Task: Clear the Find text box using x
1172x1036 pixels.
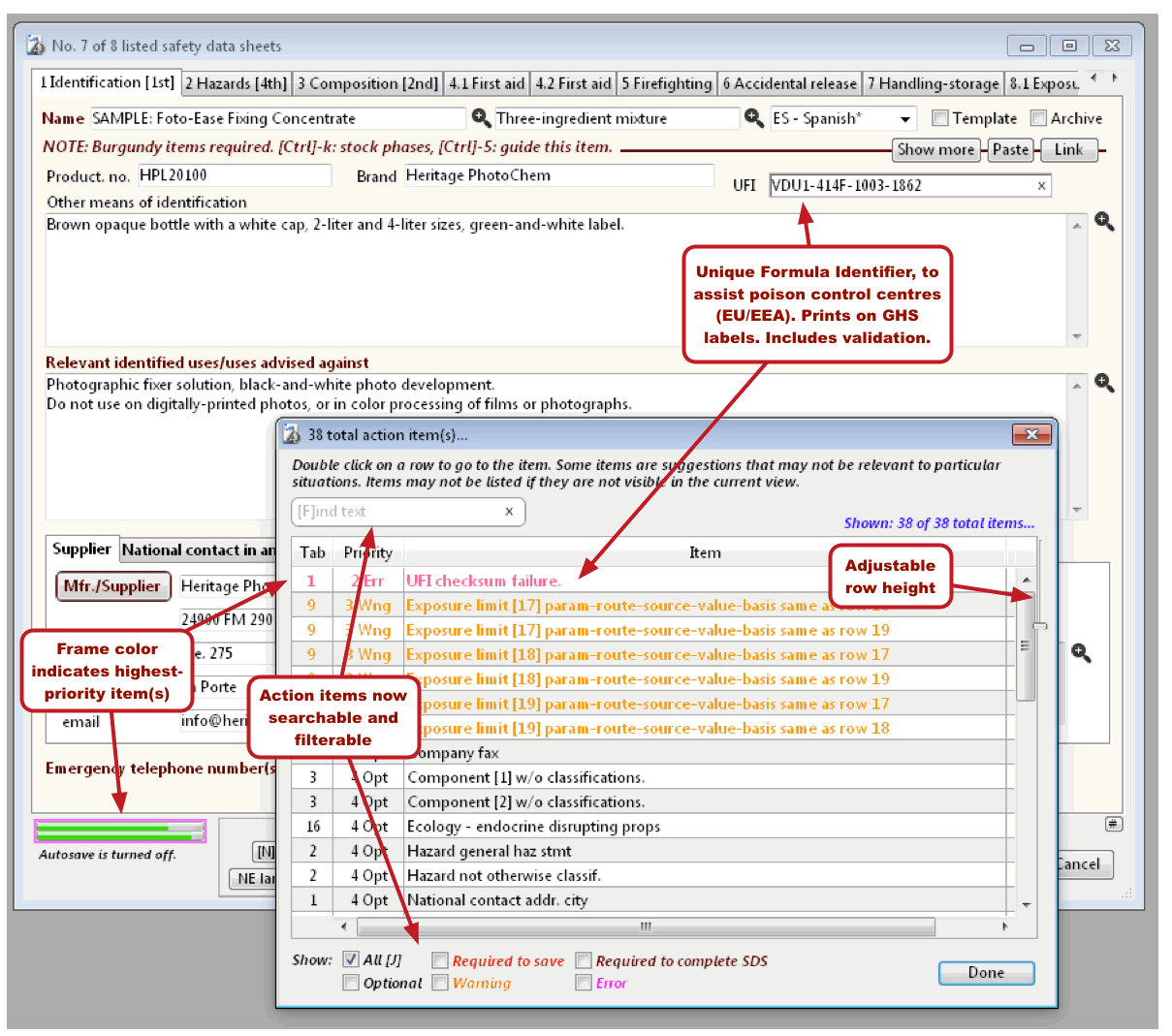Action: point(509,512)
